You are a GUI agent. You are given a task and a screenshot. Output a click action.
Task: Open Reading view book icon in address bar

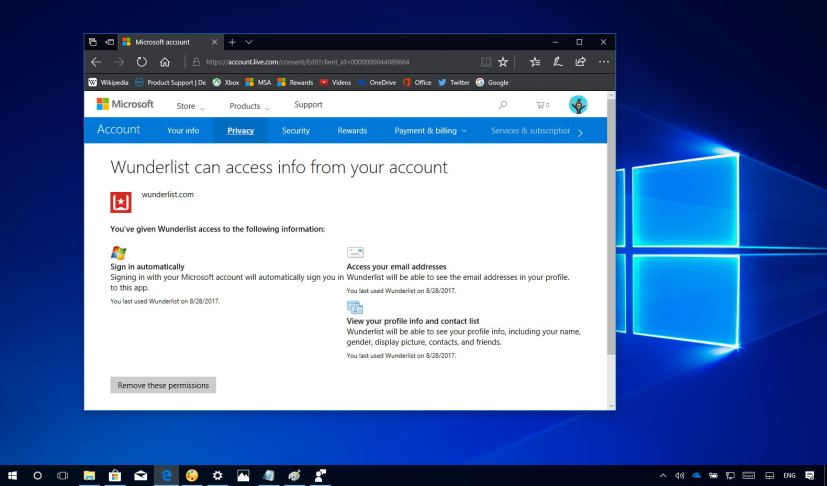pos(486,62)
